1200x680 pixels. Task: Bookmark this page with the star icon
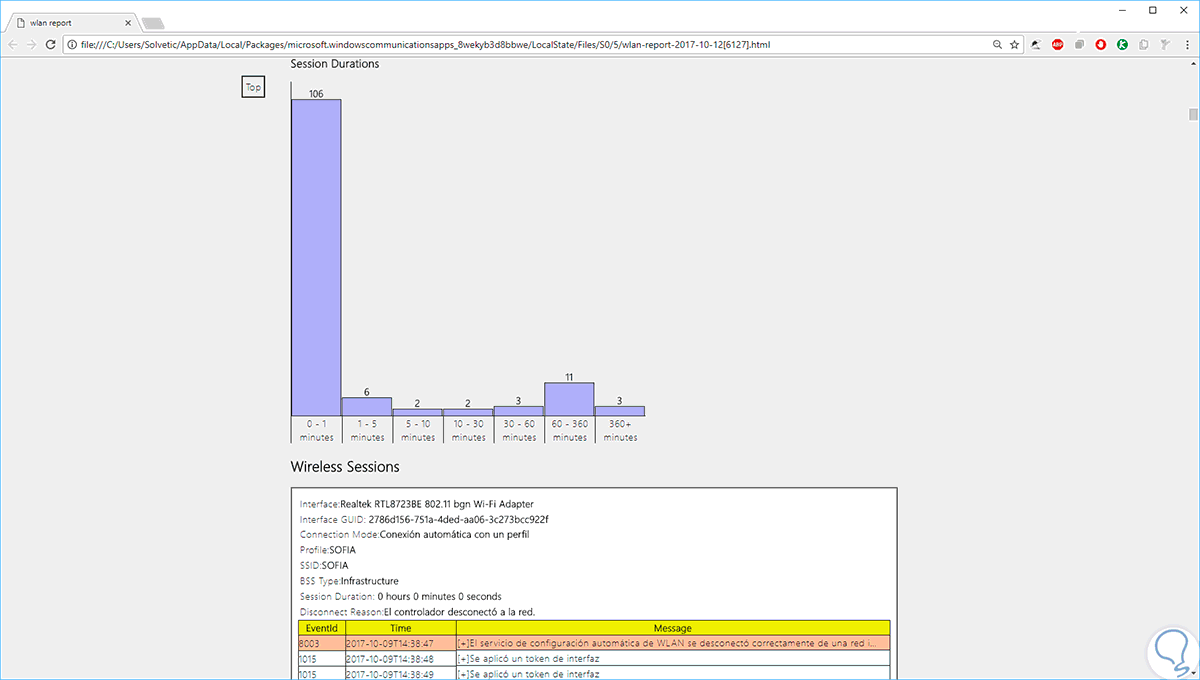pyautogui.click(x=1014, y=45)
